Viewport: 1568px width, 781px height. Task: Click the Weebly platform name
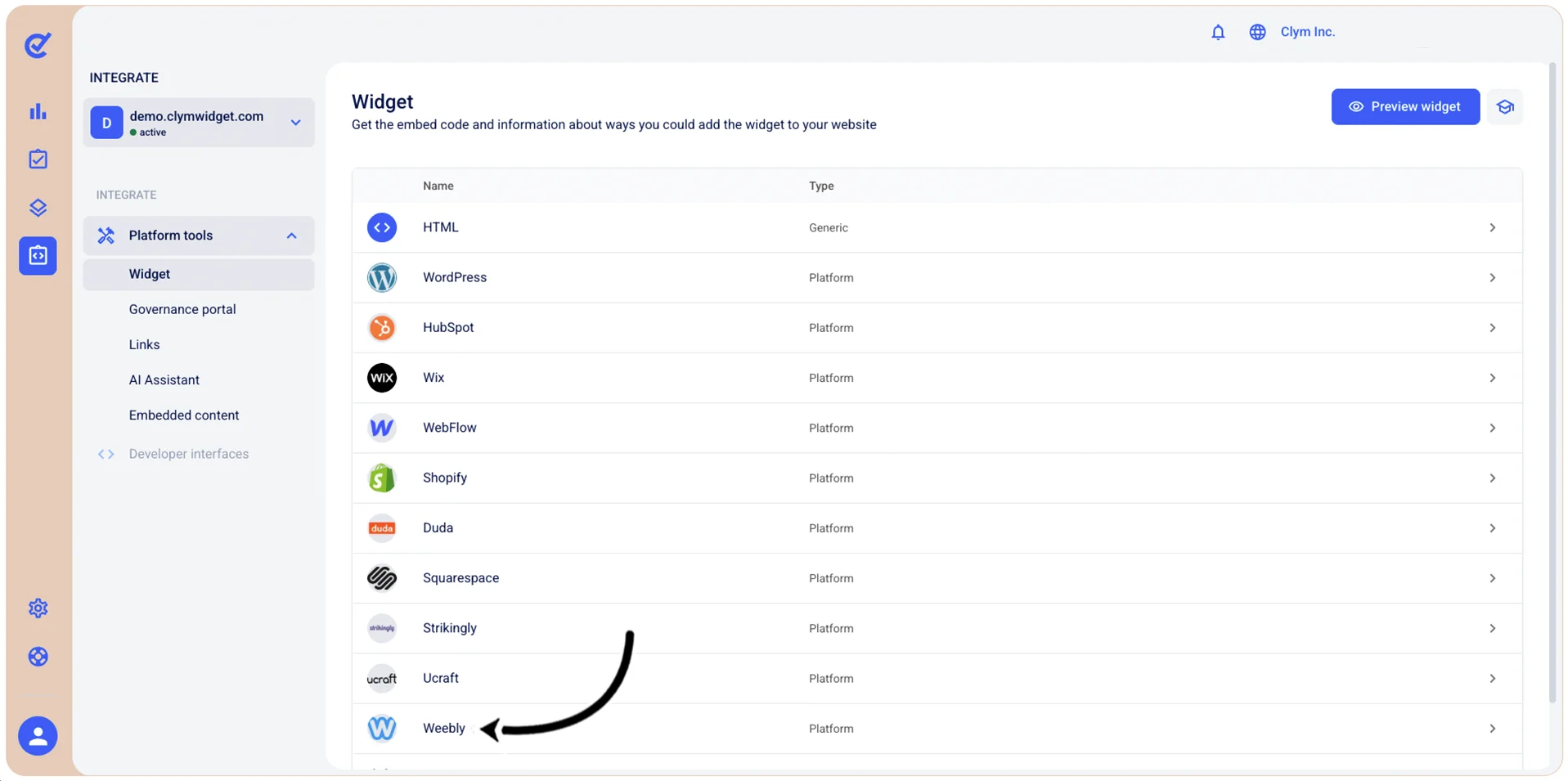444,729
